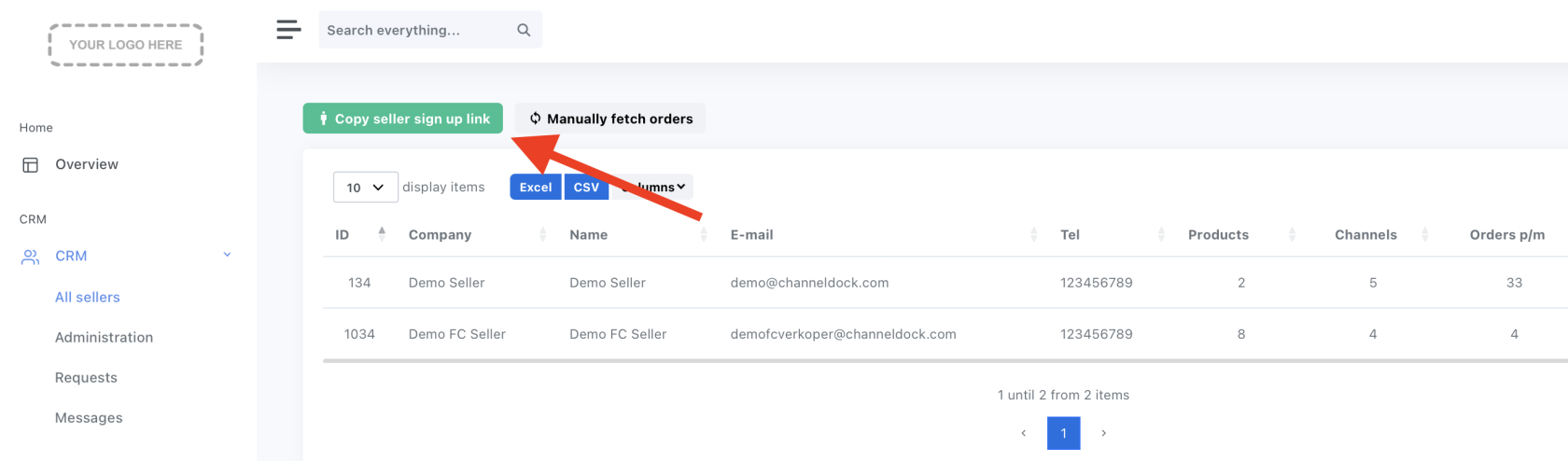Viewport: 1568px width, 461px height.
Task: Click Orders p/m column header
Action: click(1506, 234)
